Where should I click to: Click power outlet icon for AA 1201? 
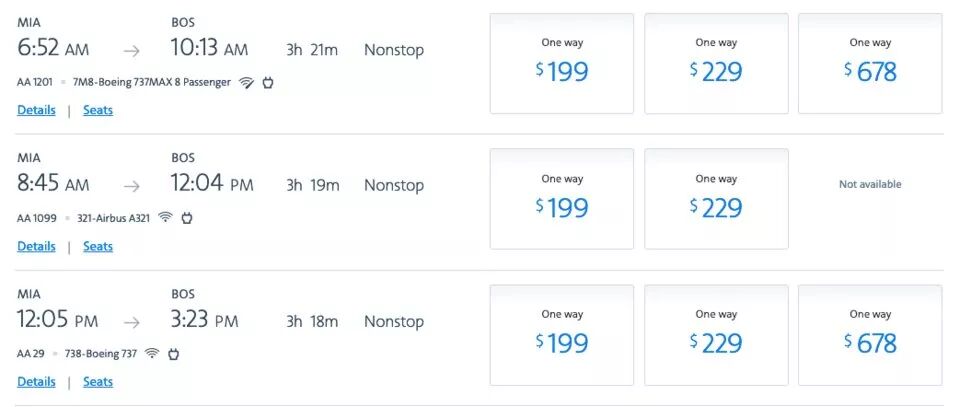click(268, 82)
